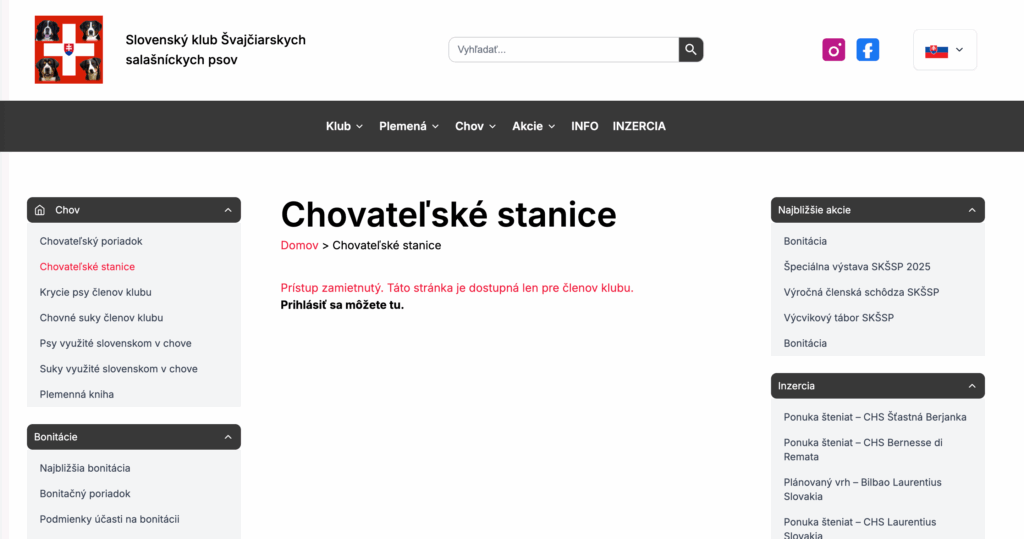Click the club logo with dogs

[x=68, y=50]
